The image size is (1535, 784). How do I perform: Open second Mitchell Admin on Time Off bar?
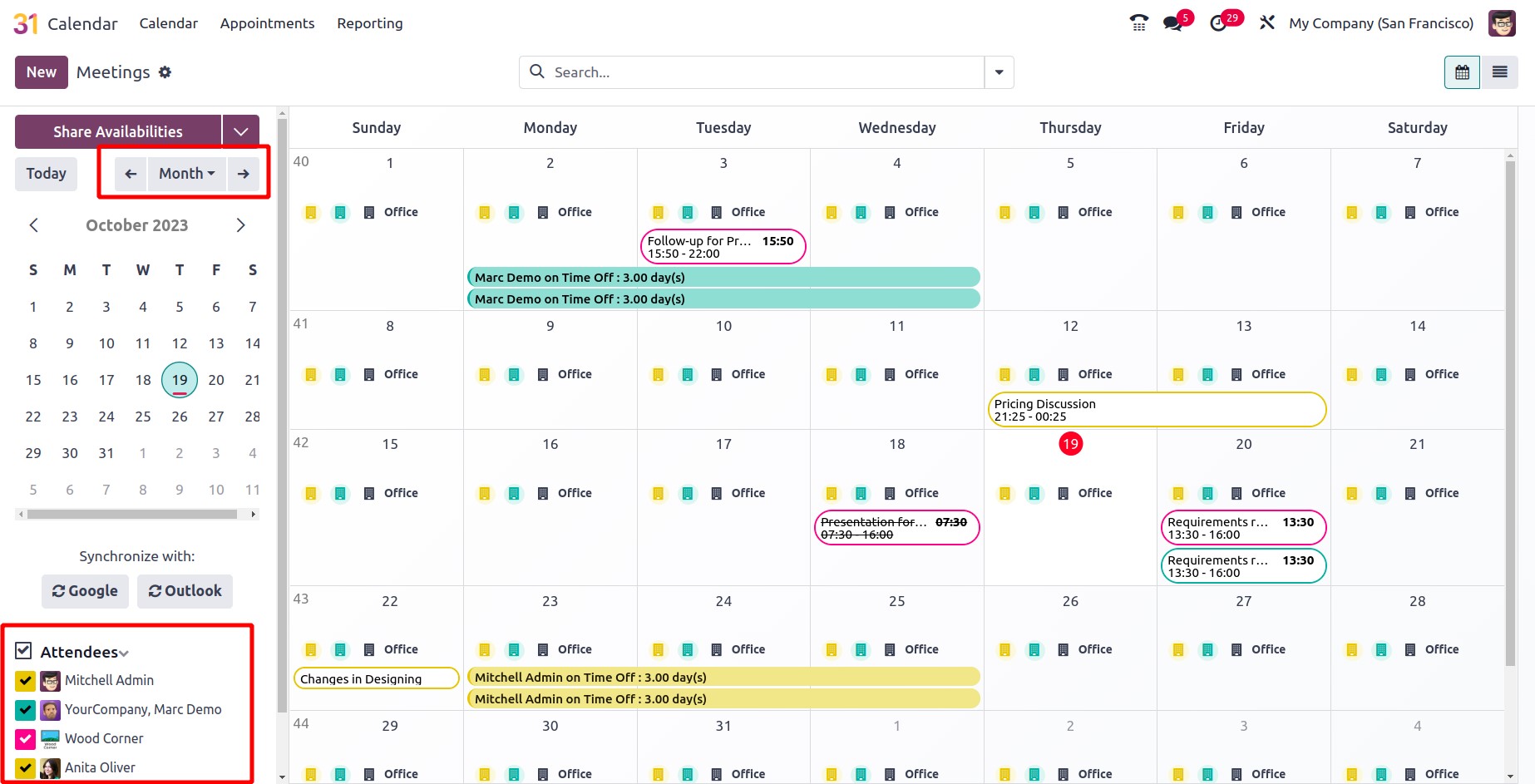click(x=723, y=699)
